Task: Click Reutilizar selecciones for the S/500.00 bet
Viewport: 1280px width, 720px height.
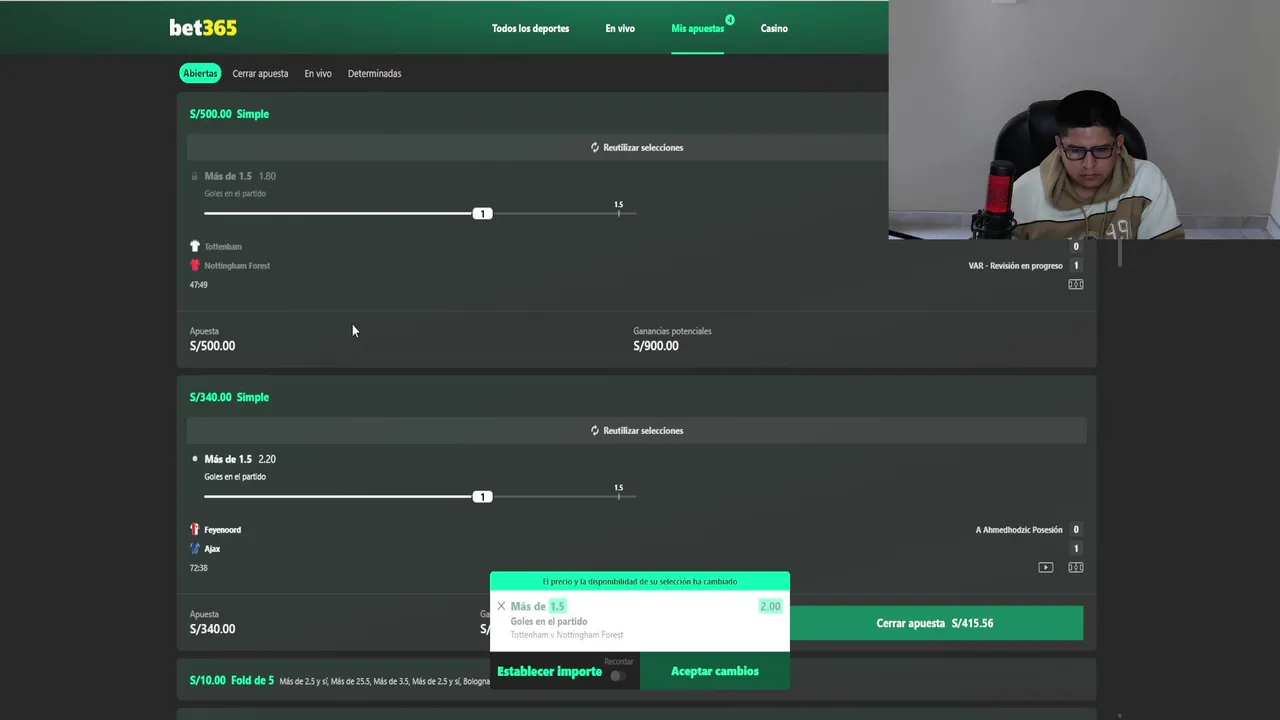Action: [x=636, y=147]
